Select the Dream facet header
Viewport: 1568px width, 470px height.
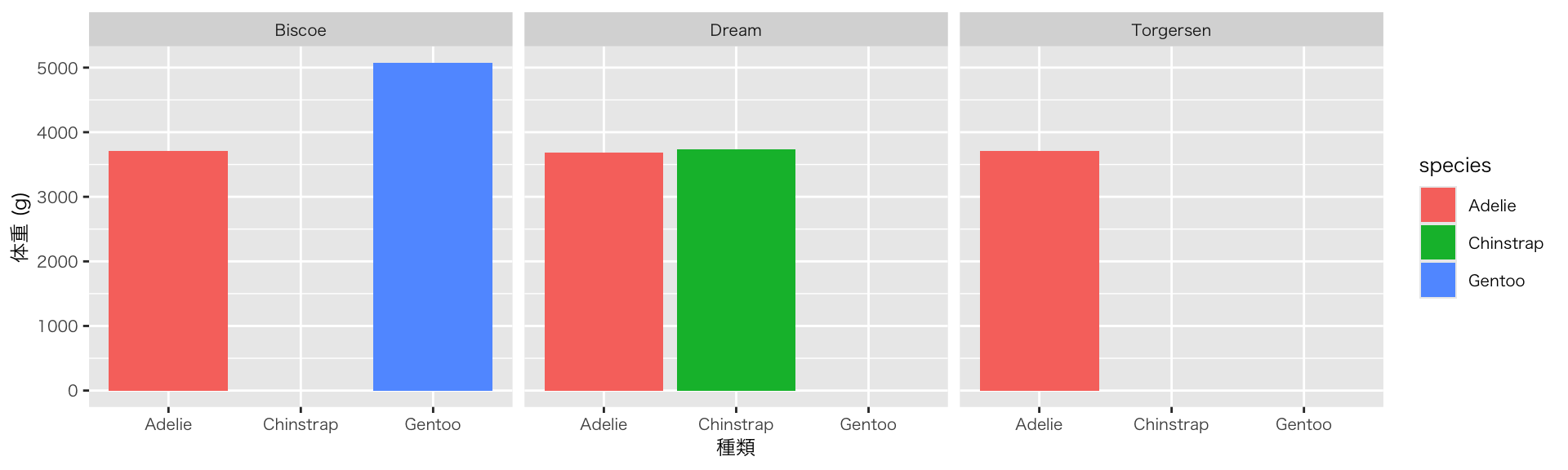[x=736, y=30]
